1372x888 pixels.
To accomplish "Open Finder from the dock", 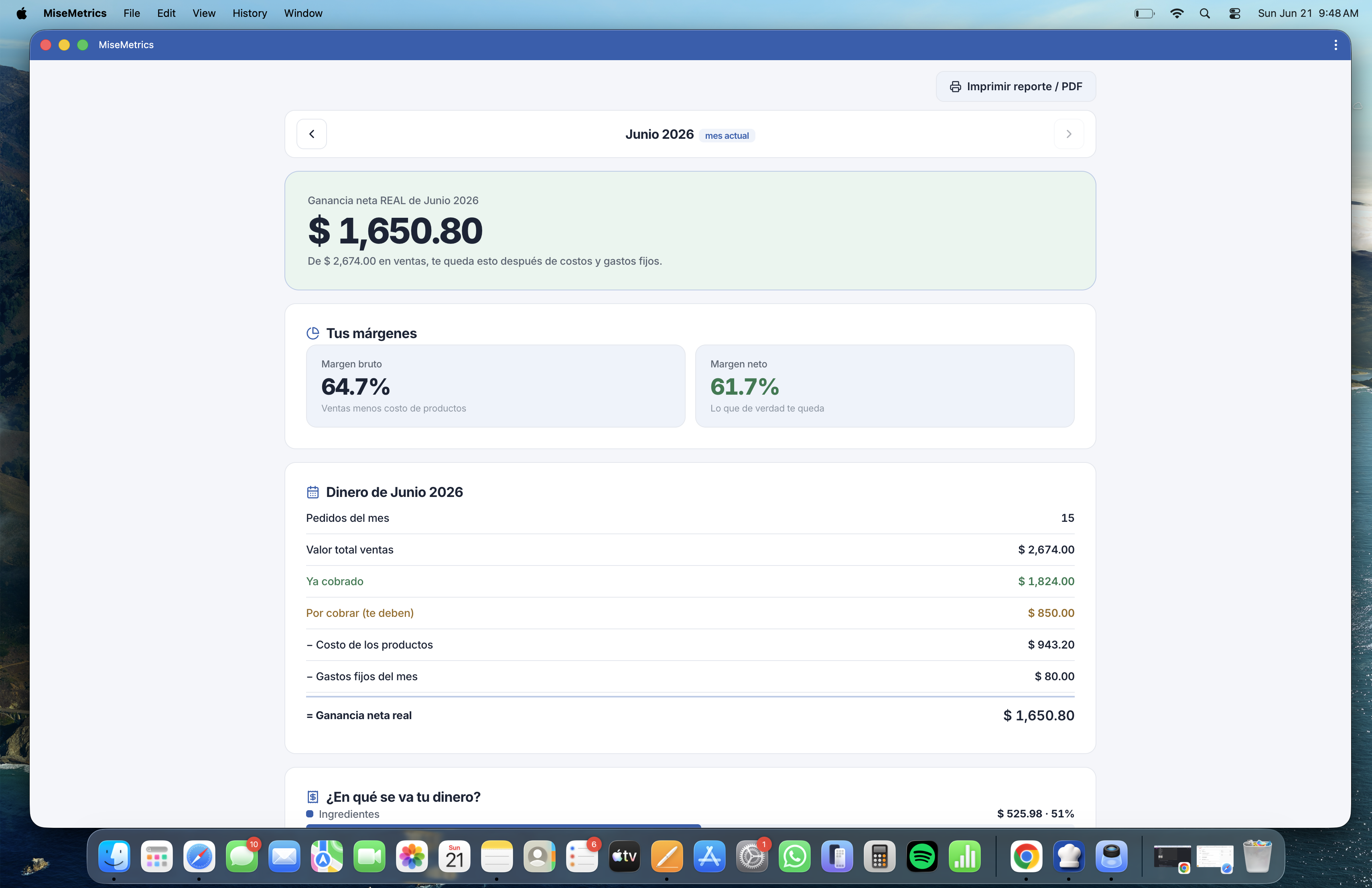I will pyautogui.click(x=114, y=856).
